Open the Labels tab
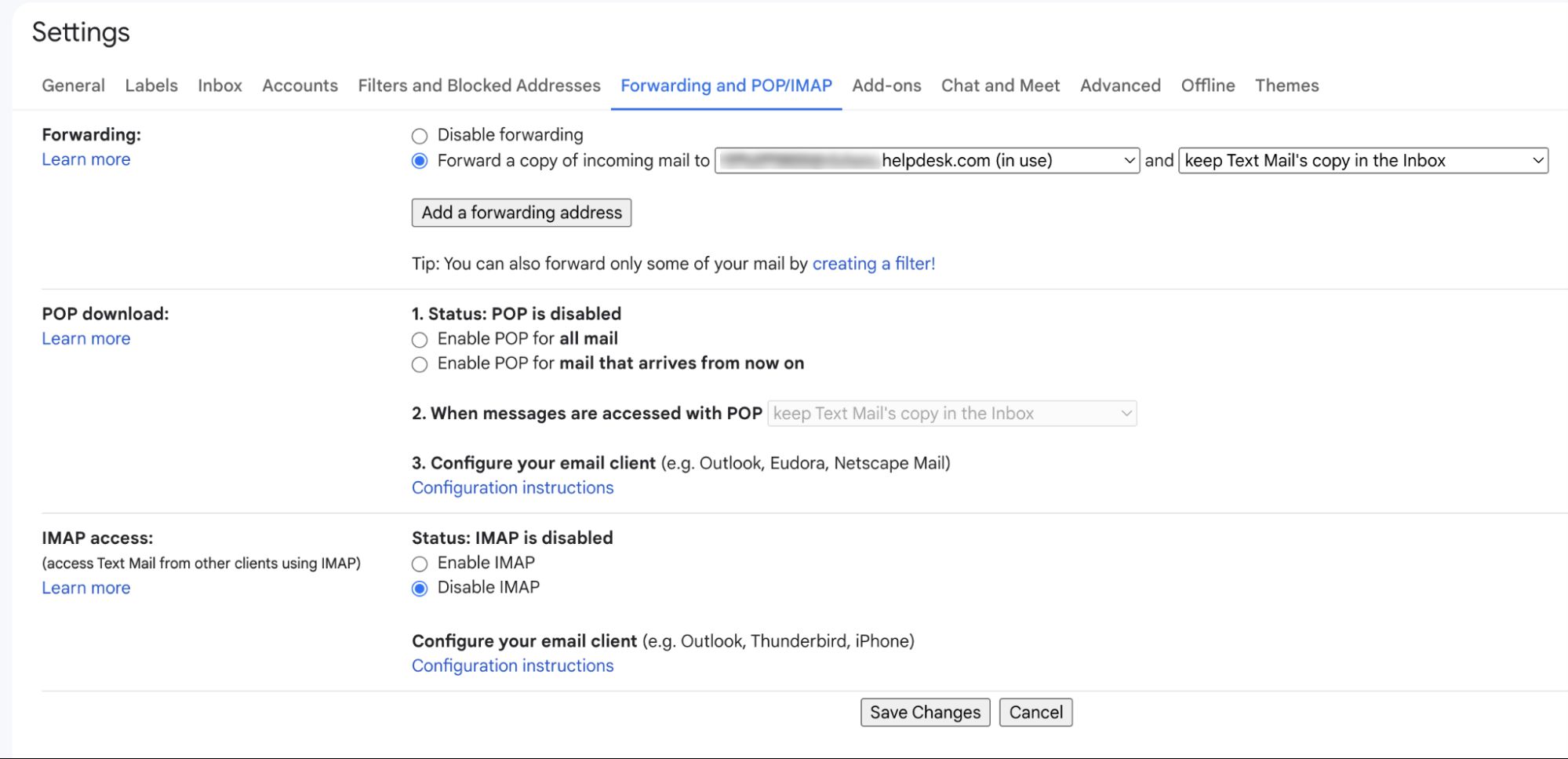The height and width of the screenshot is (759, 1568). (151, 86)
